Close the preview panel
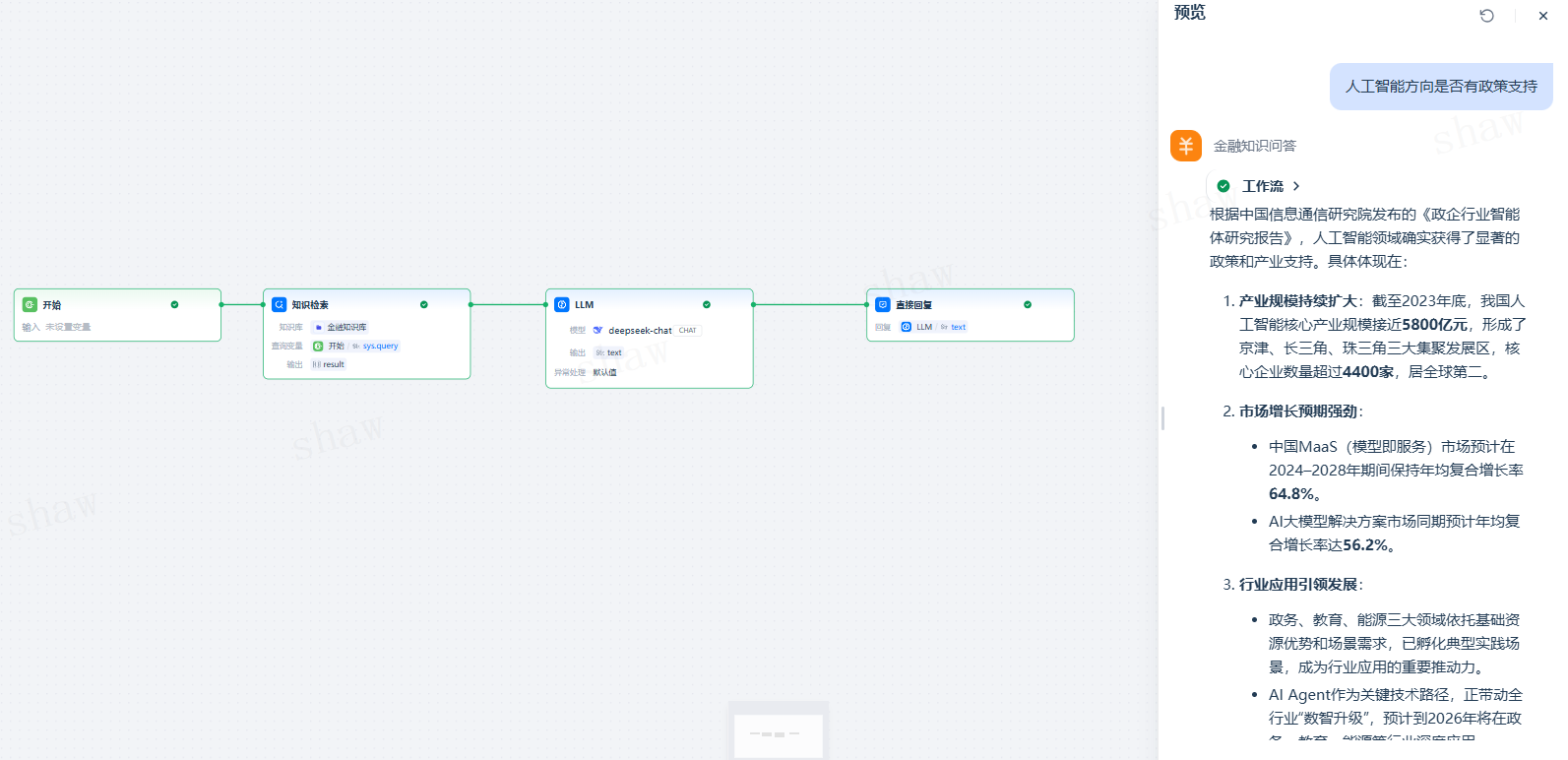This screenshot has height=760, width=1568. click(x=1542, y=16)
